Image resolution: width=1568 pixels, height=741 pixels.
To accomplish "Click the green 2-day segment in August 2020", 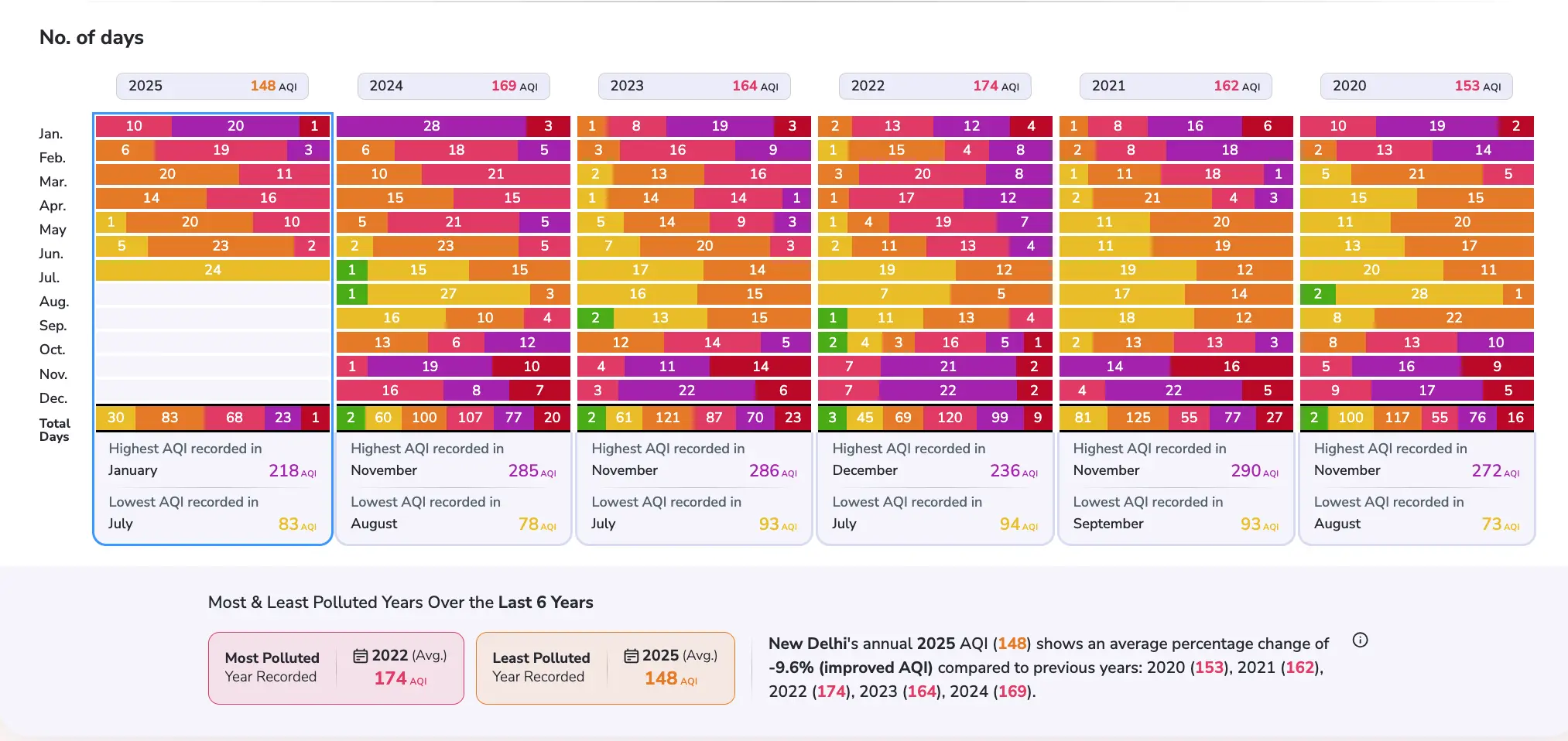I will (x=1317, y=294).
